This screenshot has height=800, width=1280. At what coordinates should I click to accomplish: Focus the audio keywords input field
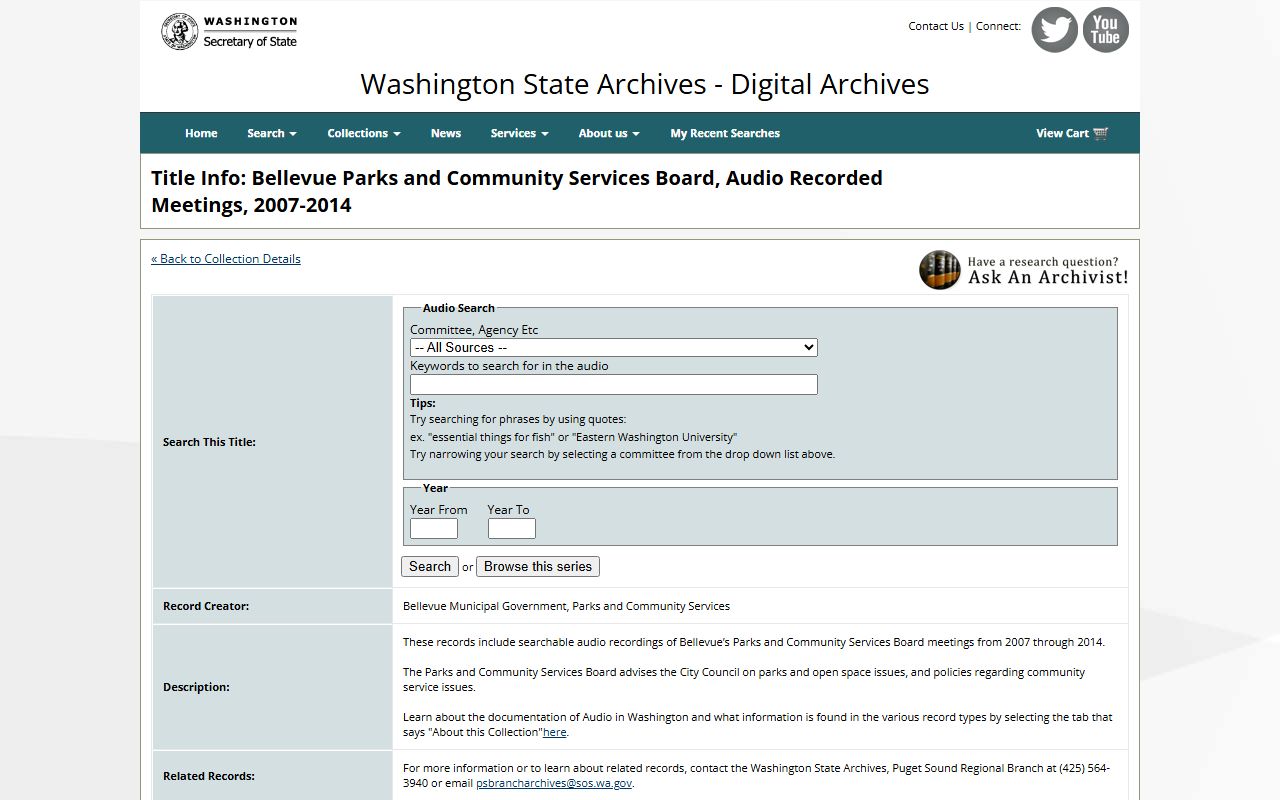[614, 384]
